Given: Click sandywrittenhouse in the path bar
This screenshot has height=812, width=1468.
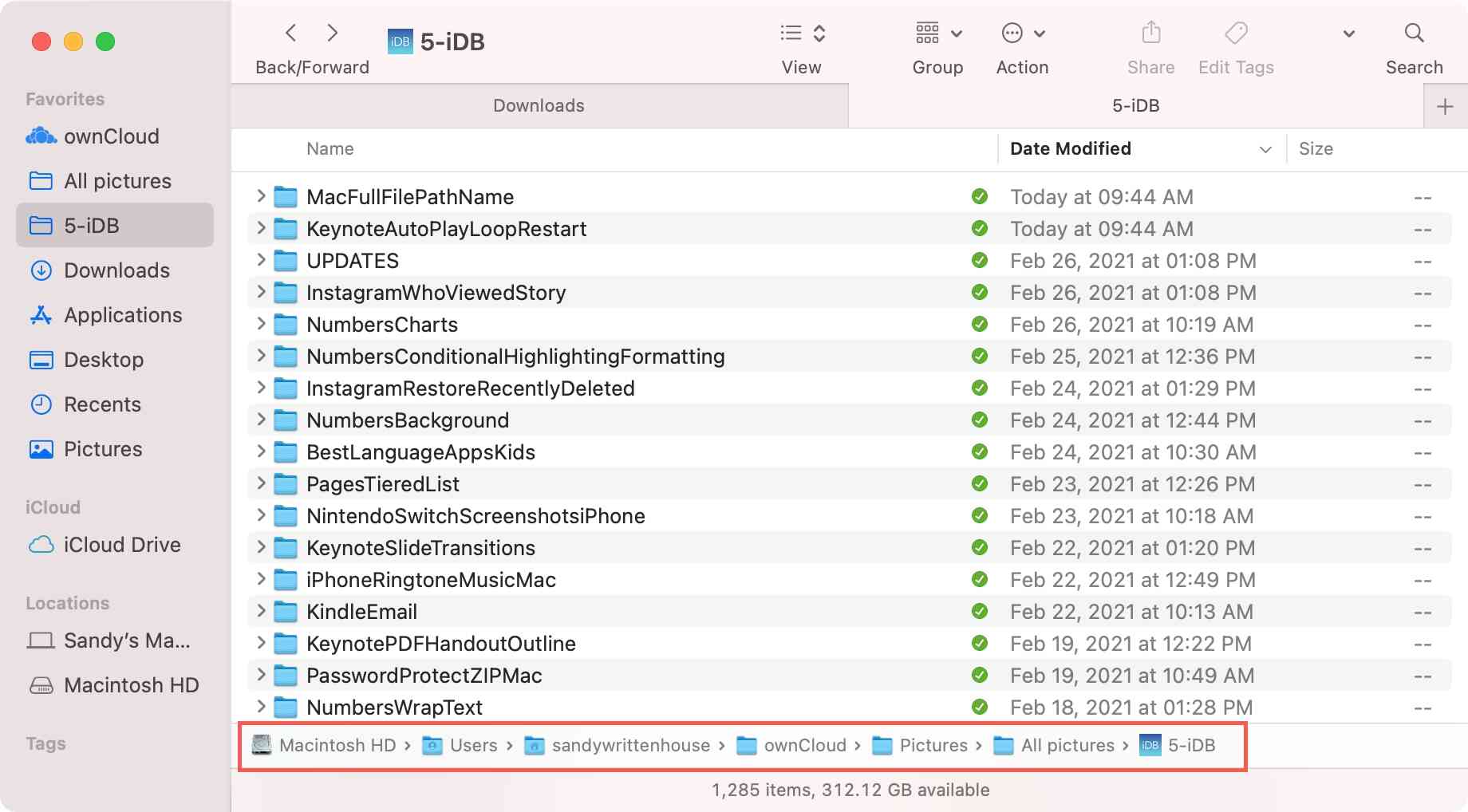Looking at the screenshot, I should [x=629, y=745].
